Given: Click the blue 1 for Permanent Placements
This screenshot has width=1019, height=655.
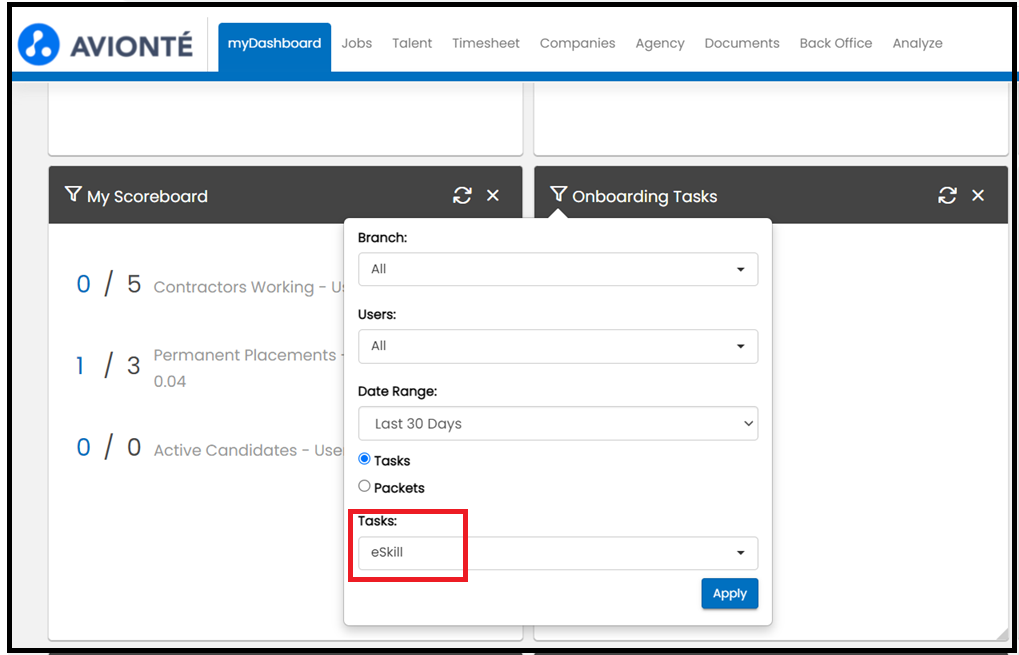Looking at the screenshot, I should (x=81, y=366).
